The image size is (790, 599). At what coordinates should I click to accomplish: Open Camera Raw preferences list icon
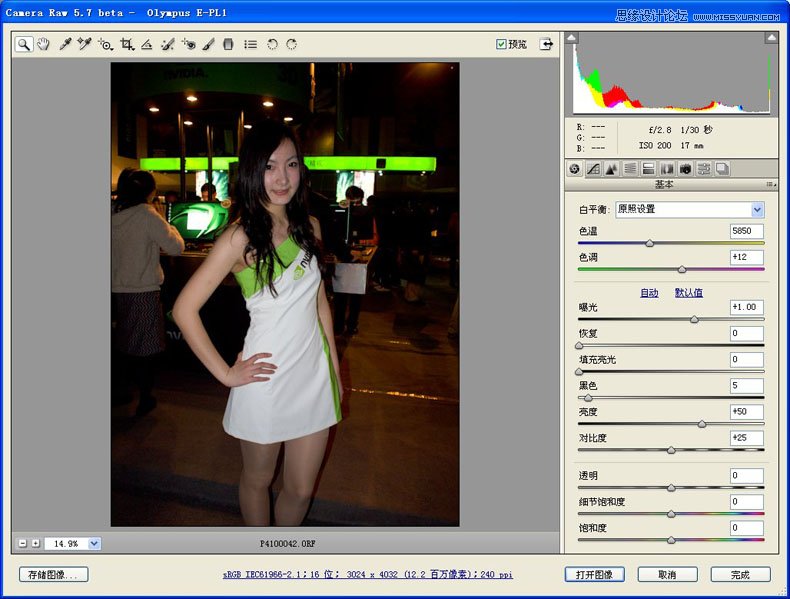tap(250, 44)
